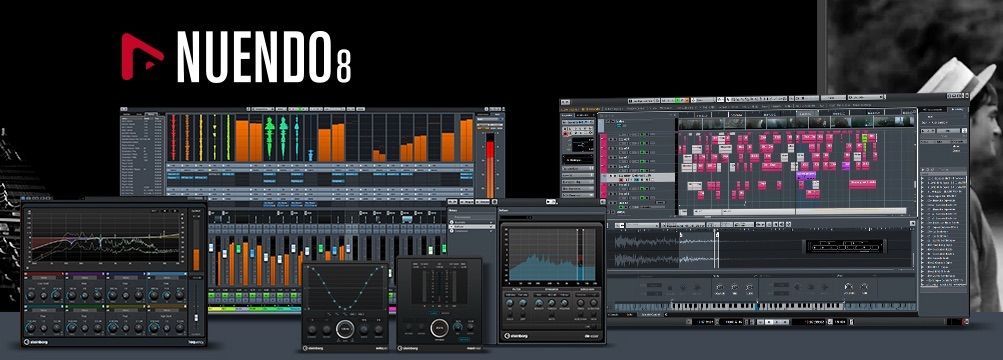Viewport: 1003px width, 360px height.
Task: Click the frequency knob of the red band in Frequency
Action: [x=31, y=295]
